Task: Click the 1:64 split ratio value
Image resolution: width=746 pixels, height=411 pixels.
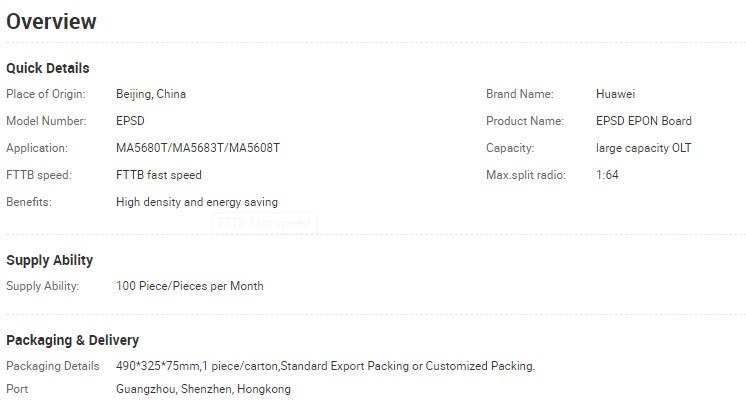Action: 607,175
